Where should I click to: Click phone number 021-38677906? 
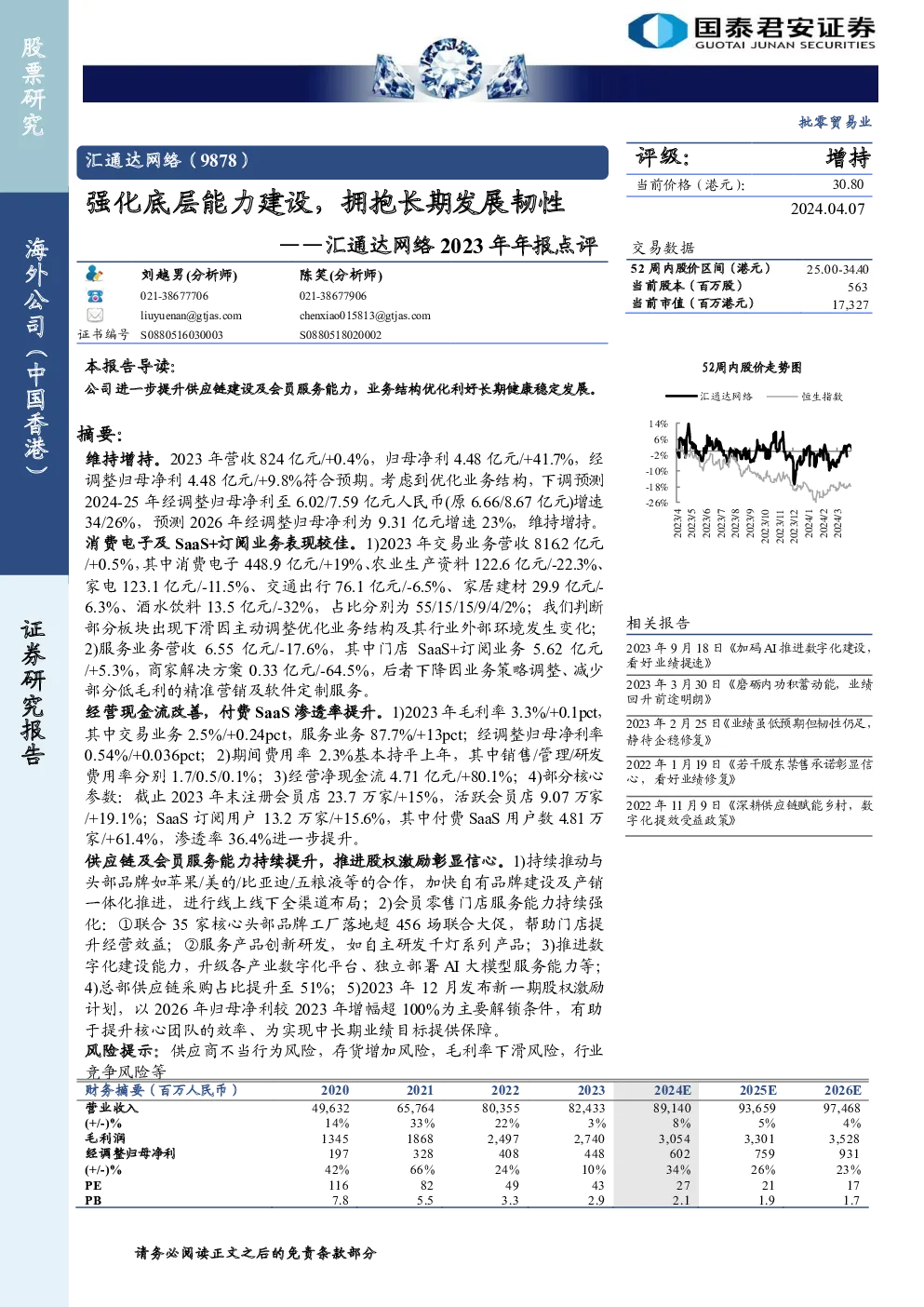[x=333, y=295]
